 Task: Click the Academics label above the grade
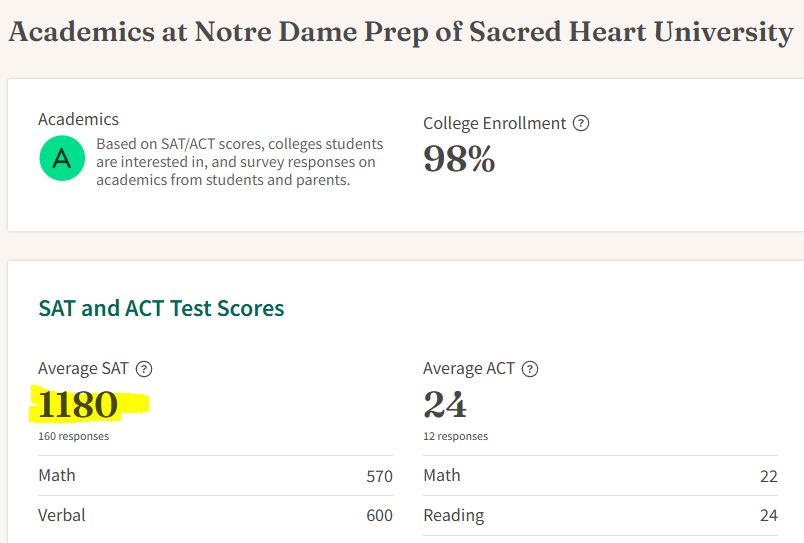78,119
